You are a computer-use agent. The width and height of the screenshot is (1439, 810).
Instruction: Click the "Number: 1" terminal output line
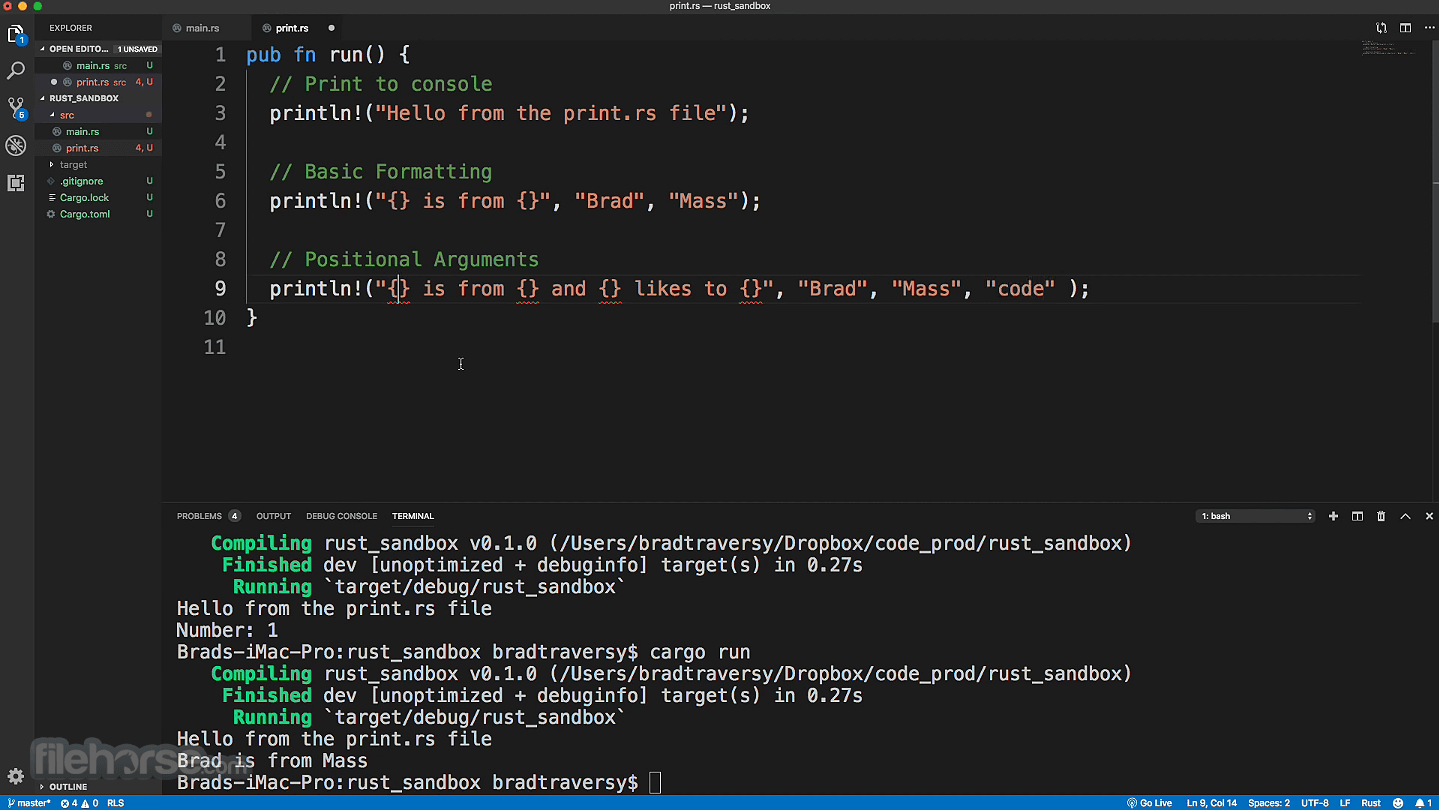(x=227, y=630)
